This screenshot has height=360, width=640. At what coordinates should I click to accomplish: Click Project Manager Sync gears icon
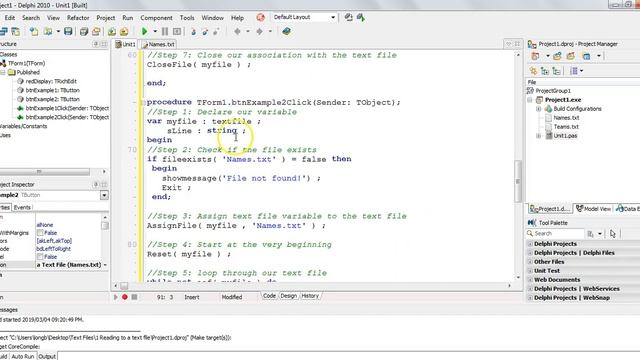[533, 71]
